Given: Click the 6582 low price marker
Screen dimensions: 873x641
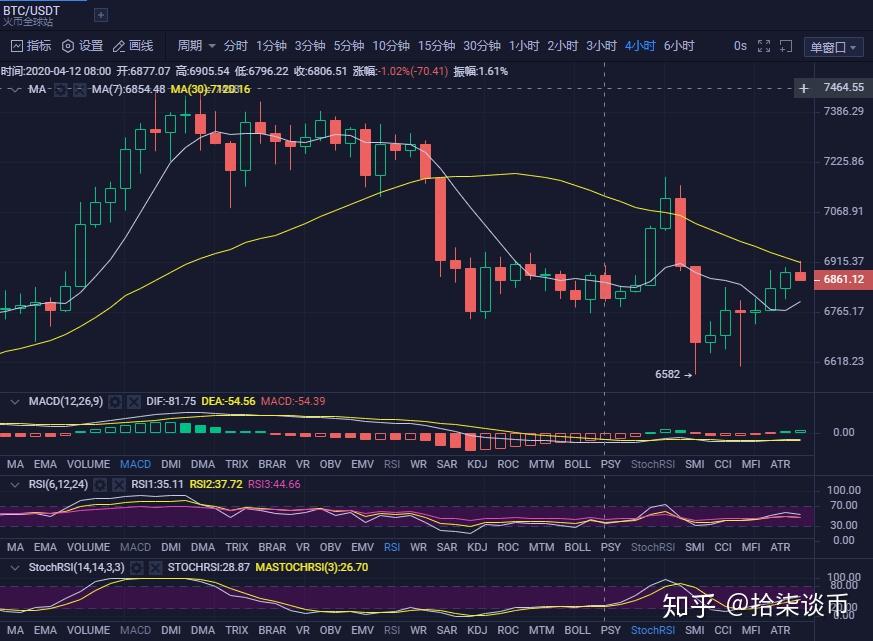Looking at the screenshot, I should (673, 374).
